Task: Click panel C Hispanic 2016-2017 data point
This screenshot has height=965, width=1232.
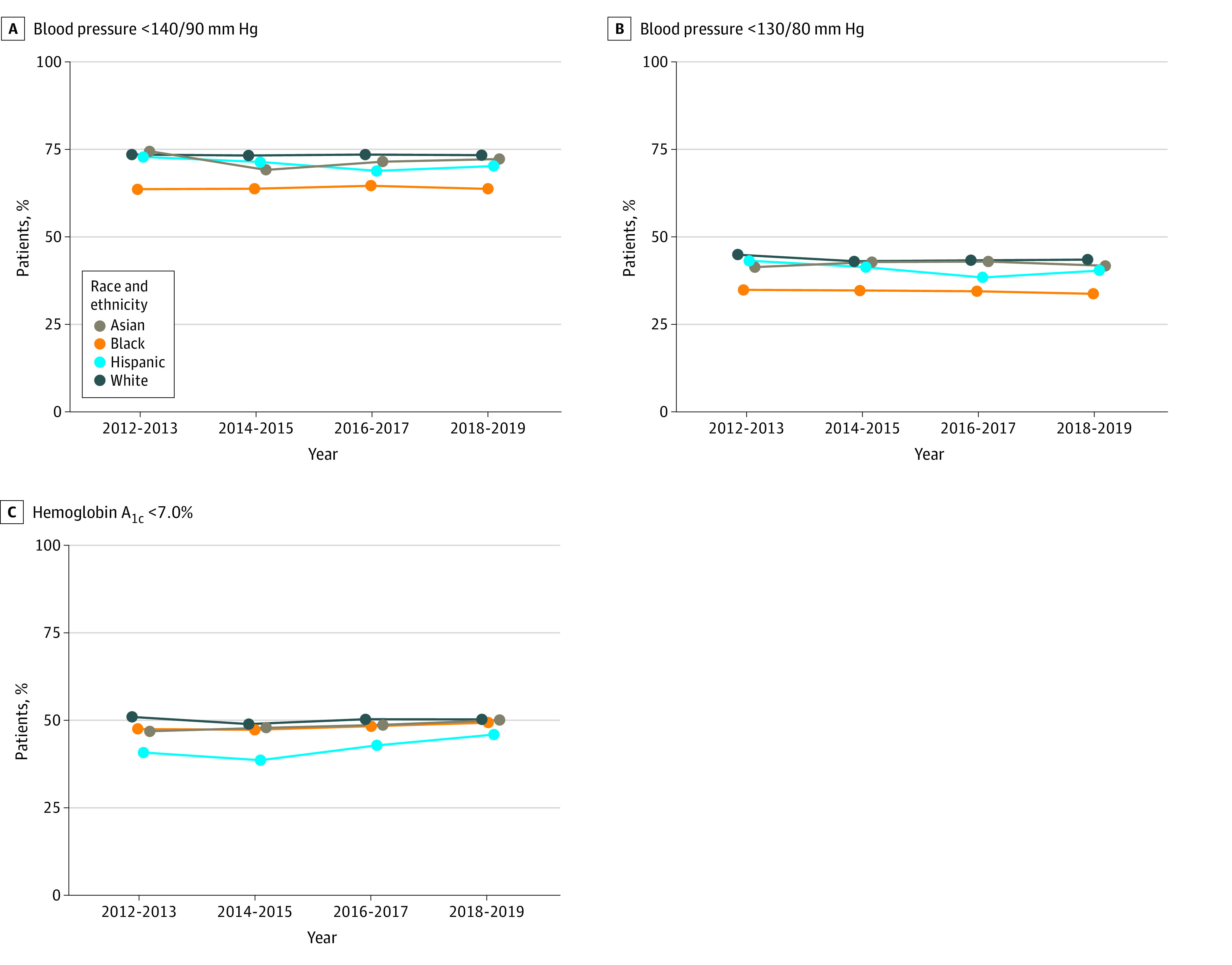Action: click(x=377, y=746)
